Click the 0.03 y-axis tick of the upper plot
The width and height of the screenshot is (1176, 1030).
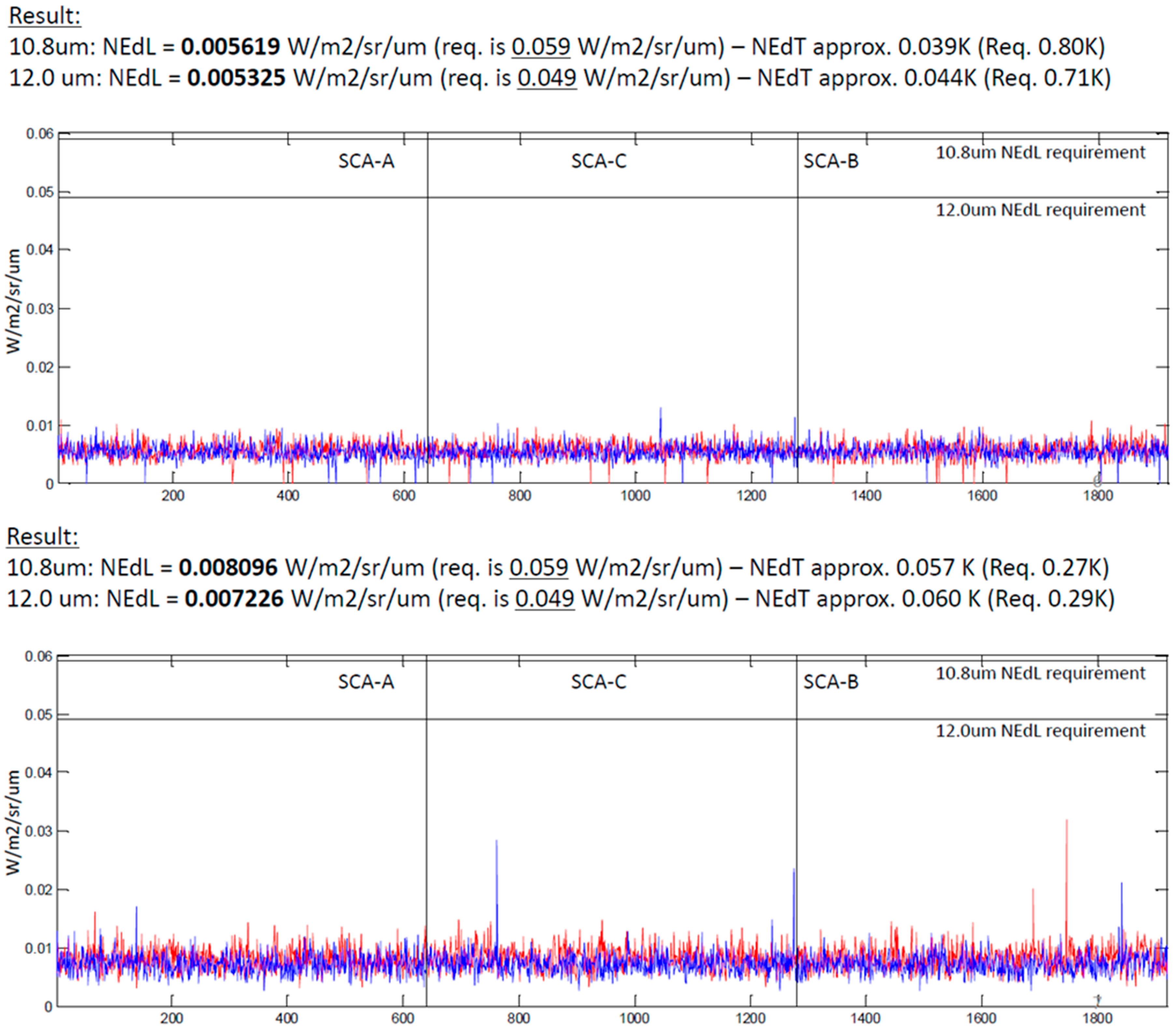(x=40, y=309)
